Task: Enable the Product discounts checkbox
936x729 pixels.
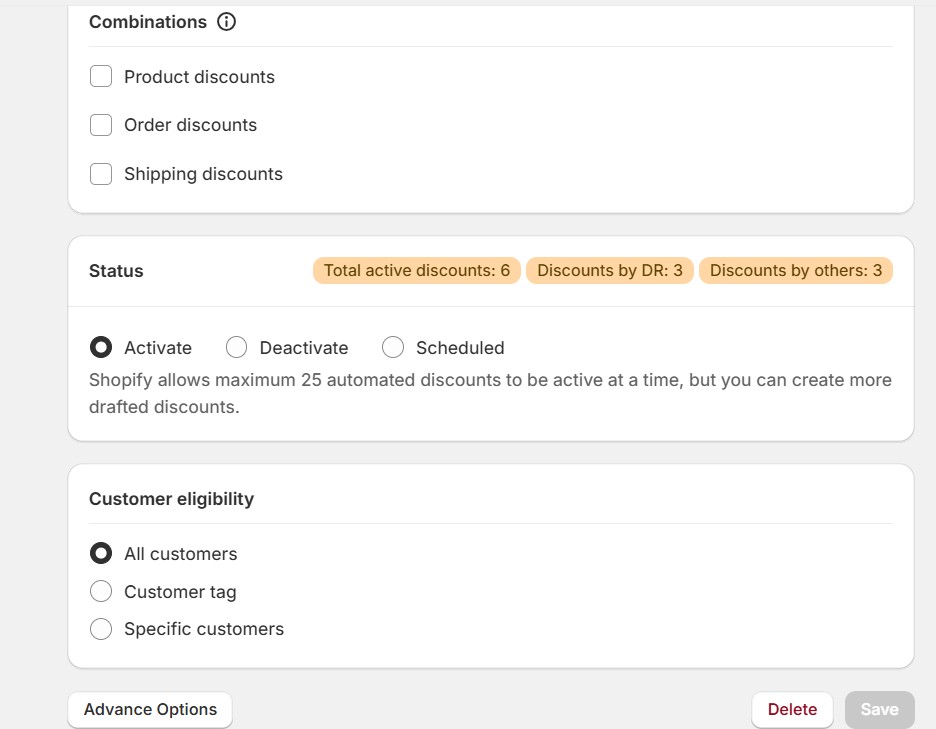Action: coord(101,76)
